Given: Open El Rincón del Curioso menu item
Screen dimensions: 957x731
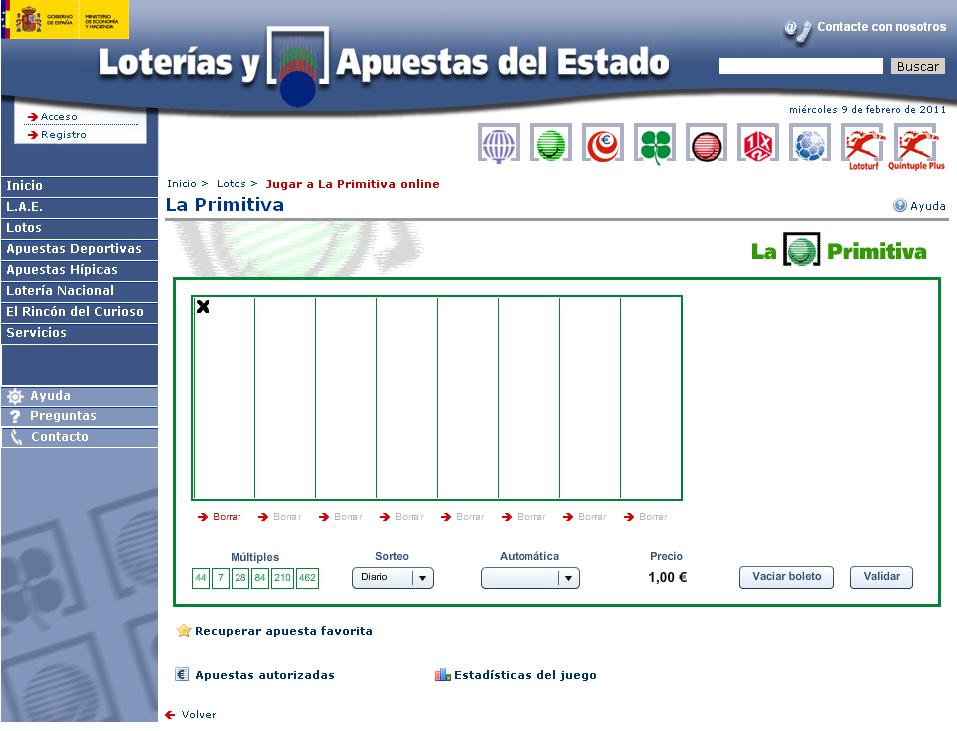Looking at the screenshot, I should (79, 312).
